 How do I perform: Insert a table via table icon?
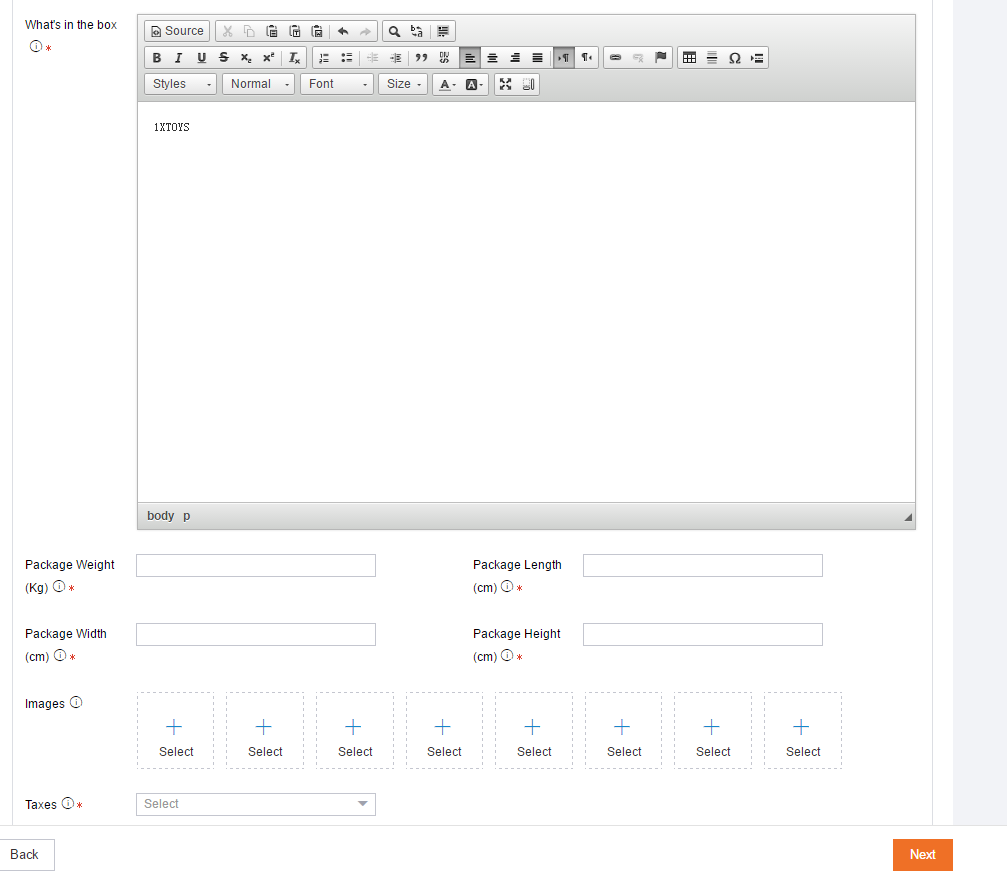(690, 58)
